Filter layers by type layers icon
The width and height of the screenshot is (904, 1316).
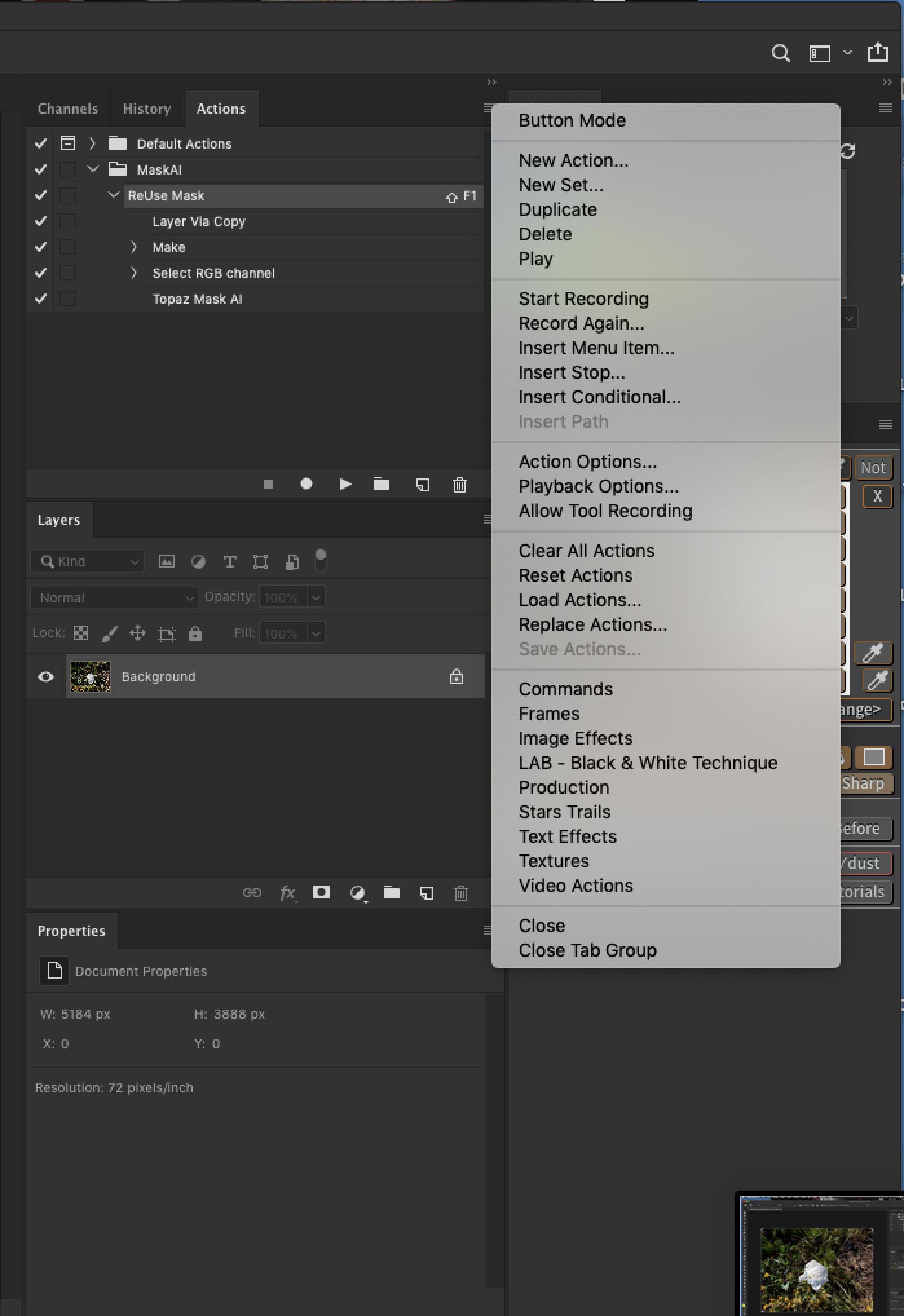pos(230,562)
